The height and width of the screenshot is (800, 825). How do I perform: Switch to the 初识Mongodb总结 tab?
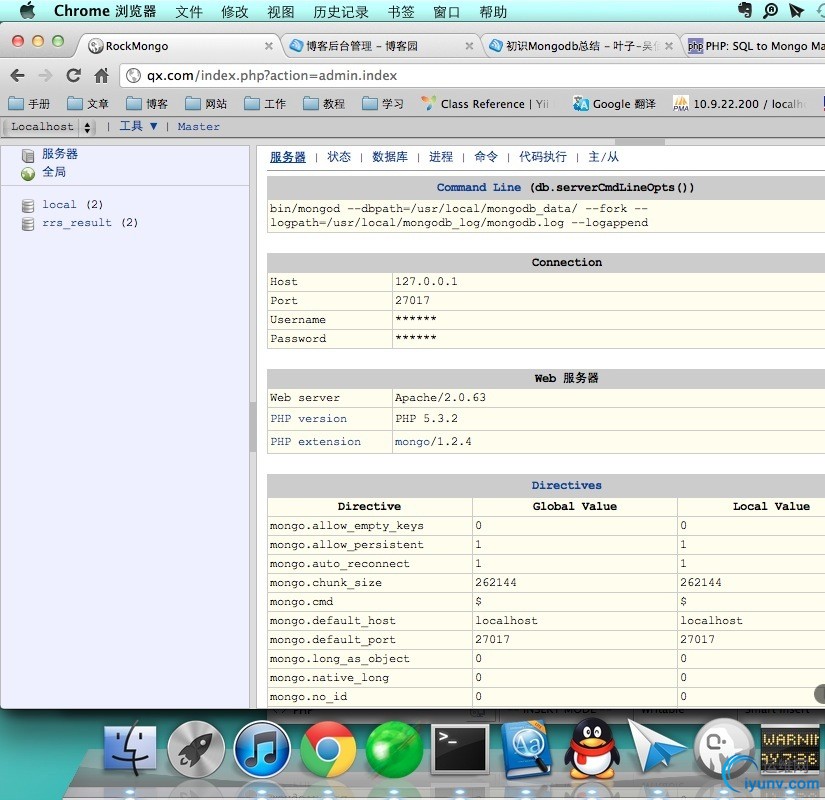tap(581, 46)
